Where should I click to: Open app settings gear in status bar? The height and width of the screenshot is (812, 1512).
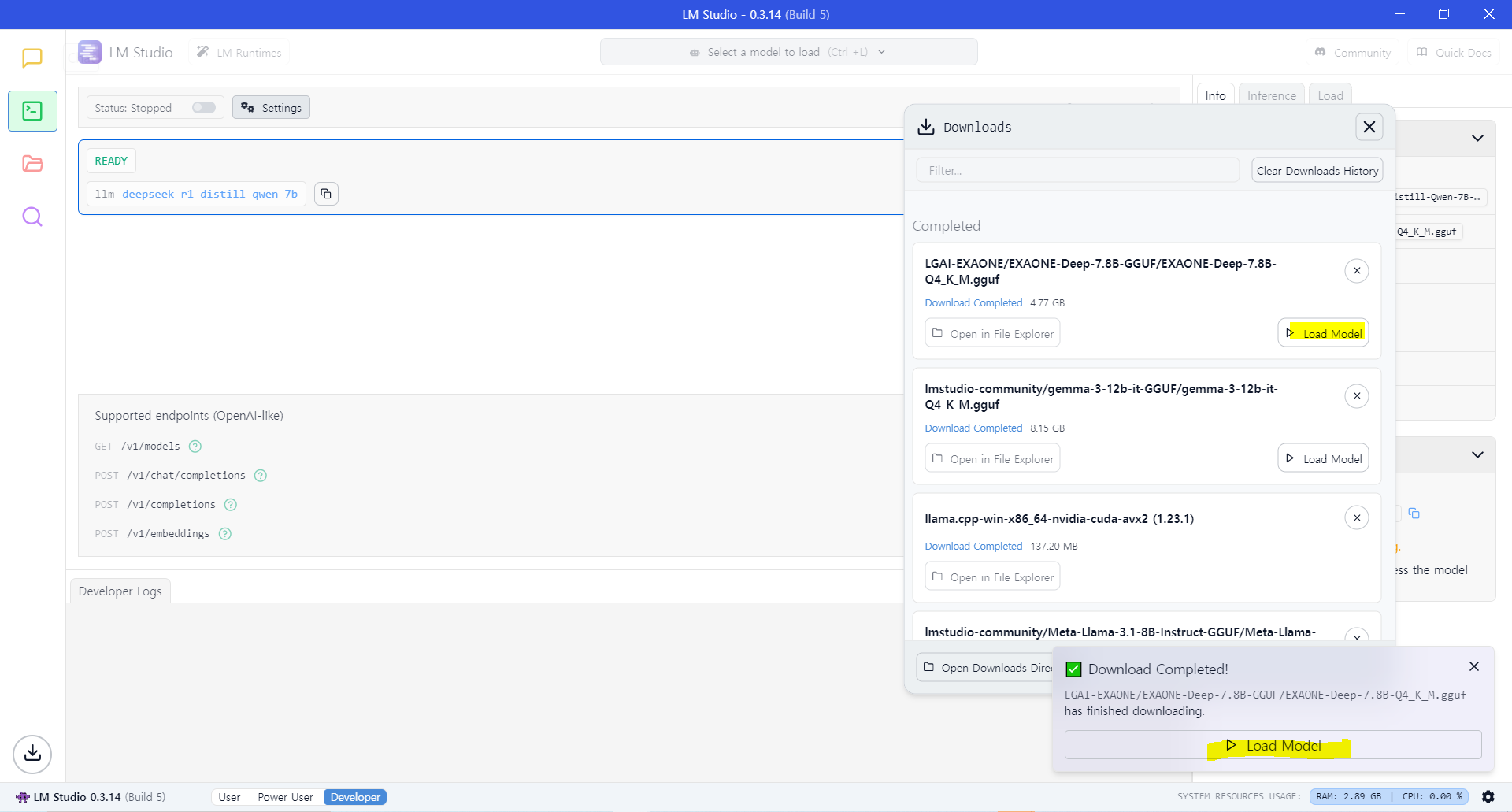pos(1488,797)
